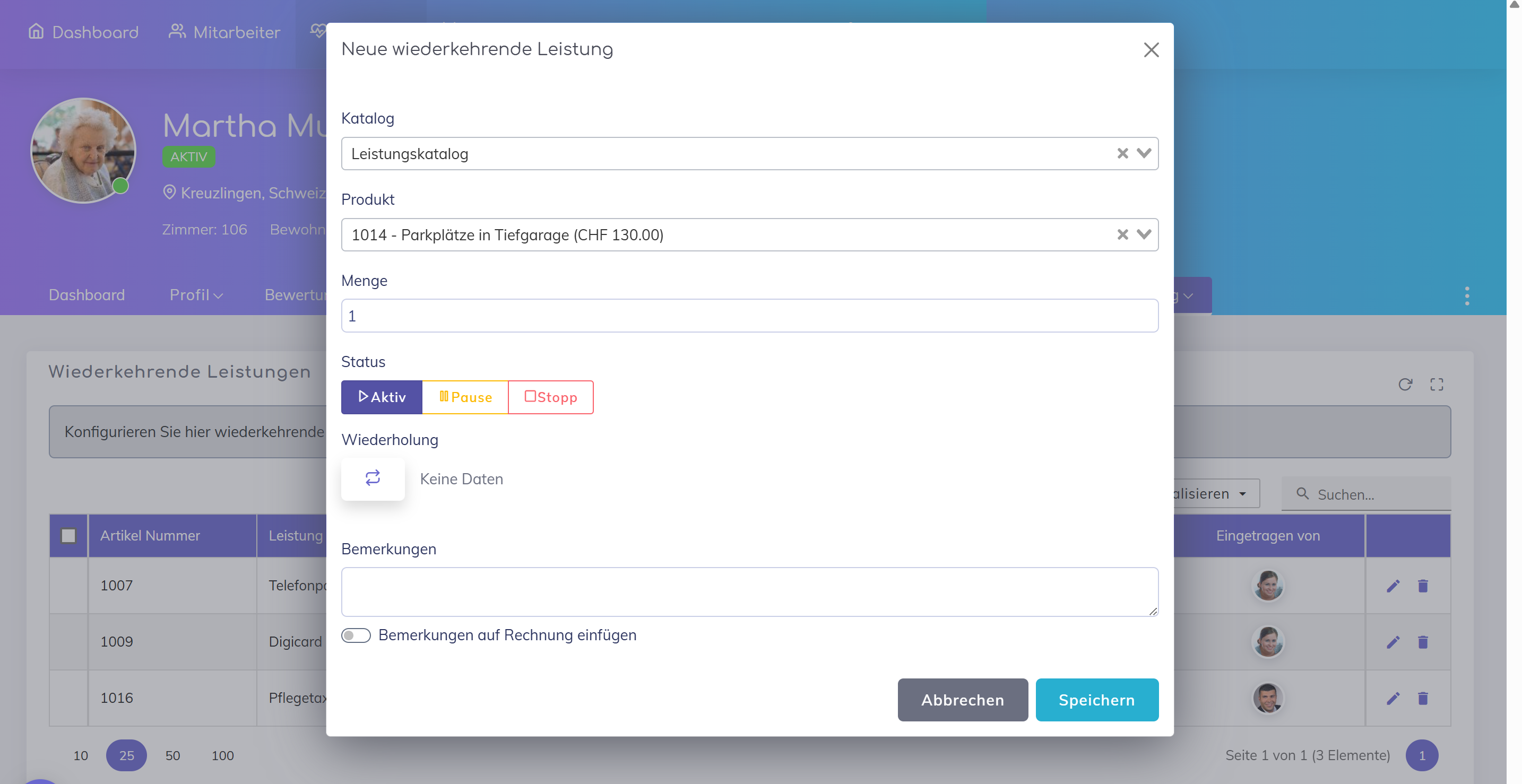This screenshot has width=1522, height=784.
Task: Set status to Stopp
Action: (x=550, y=397)
